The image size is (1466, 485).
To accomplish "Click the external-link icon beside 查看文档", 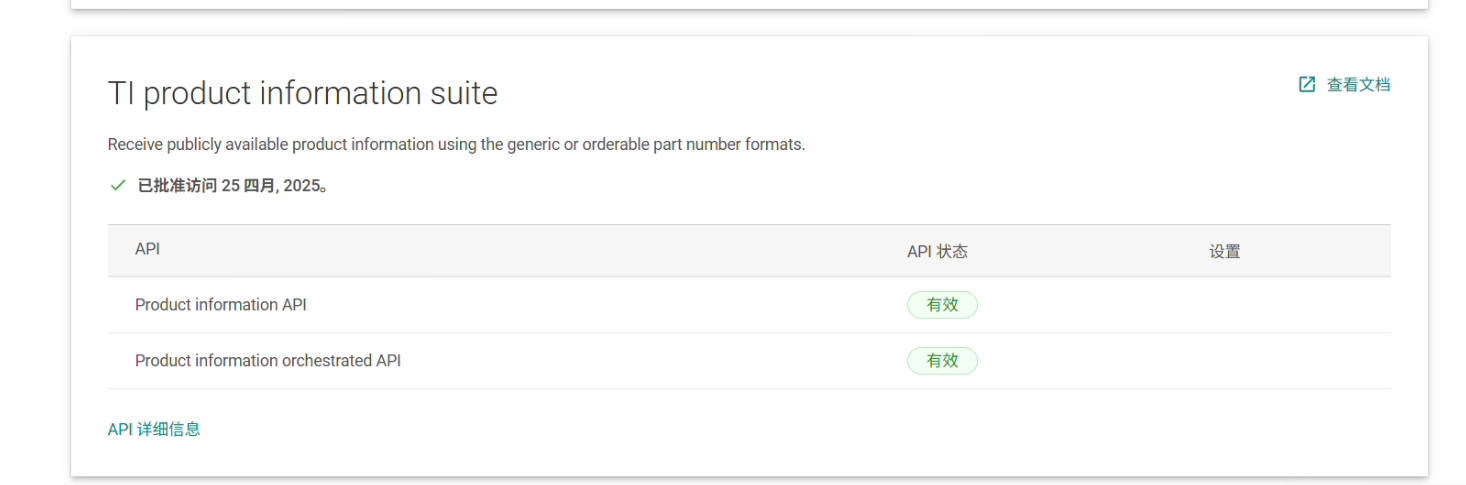I will click(1307, 85).
